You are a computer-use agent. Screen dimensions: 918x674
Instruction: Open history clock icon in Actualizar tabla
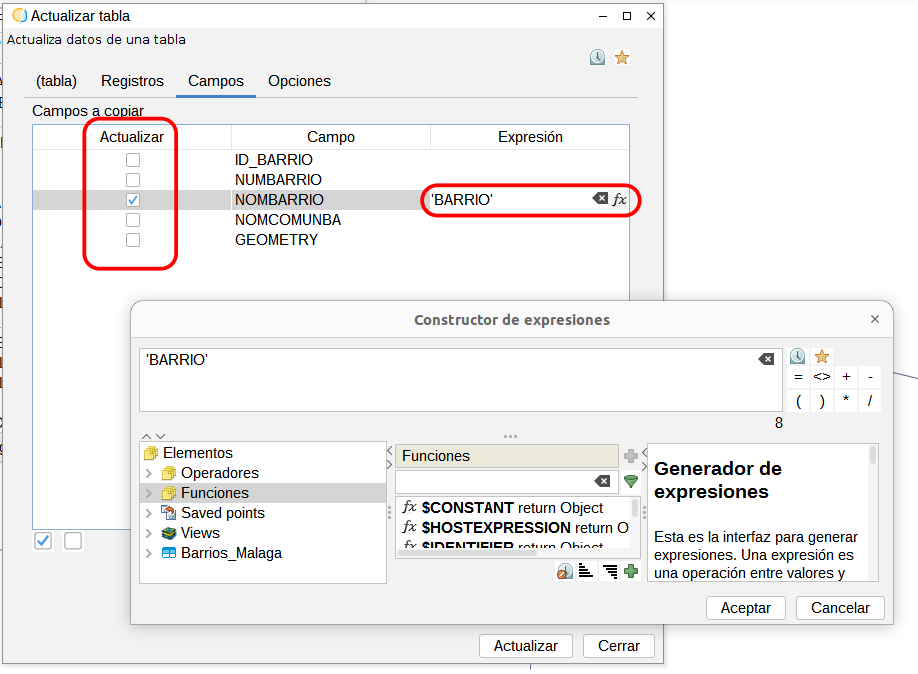(x=597, y=58)
